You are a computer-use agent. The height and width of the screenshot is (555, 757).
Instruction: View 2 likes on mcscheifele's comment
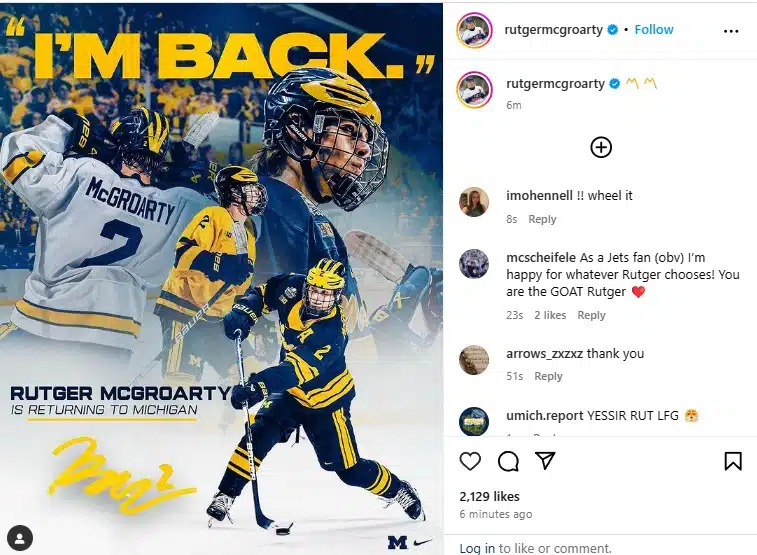click(x=550, y=315)
